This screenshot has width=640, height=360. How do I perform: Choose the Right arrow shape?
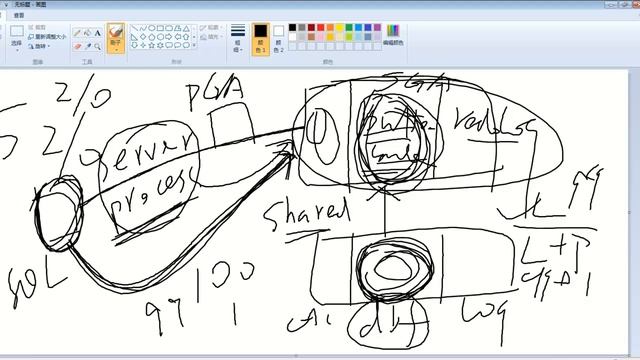169,37
